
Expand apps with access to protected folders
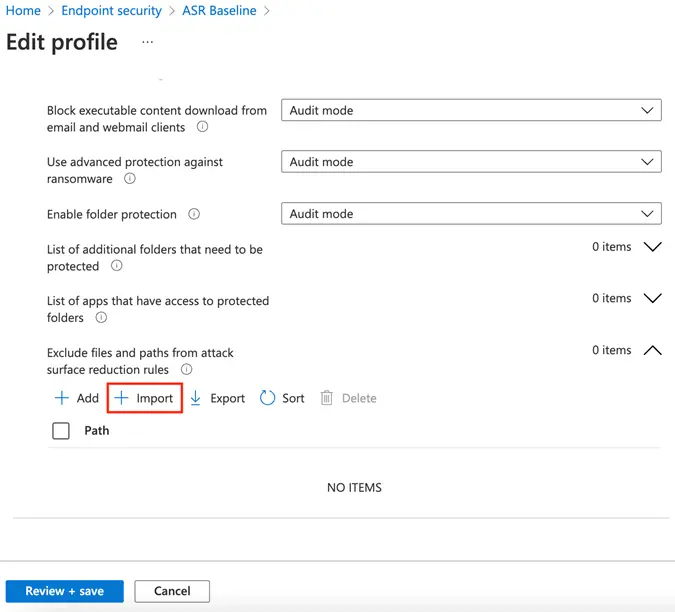[x=652, y=299]
